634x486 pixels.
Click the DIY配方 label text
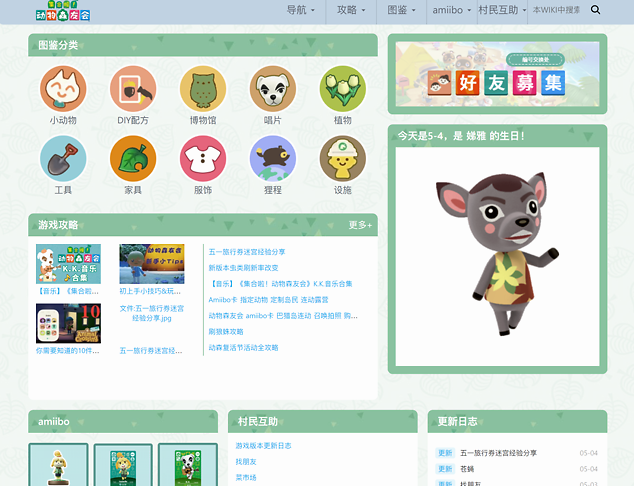[133, 120]
